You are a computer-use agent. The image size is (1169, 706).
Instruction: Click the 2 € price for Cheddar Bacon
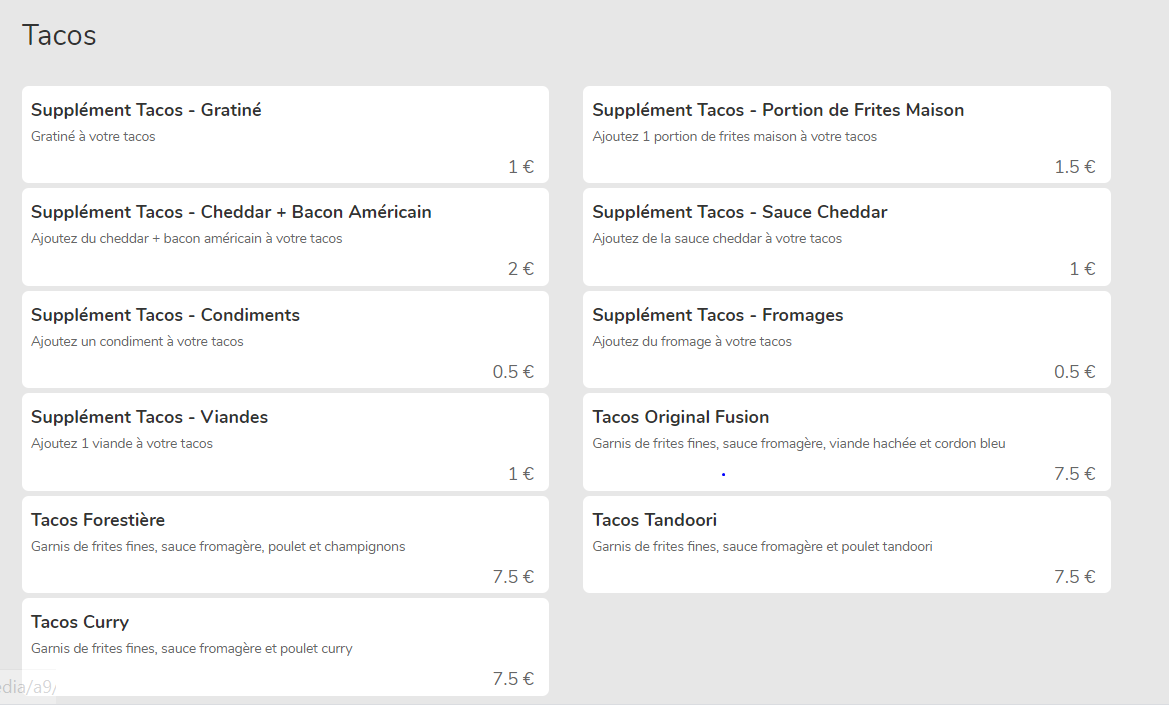click(521, 269)
